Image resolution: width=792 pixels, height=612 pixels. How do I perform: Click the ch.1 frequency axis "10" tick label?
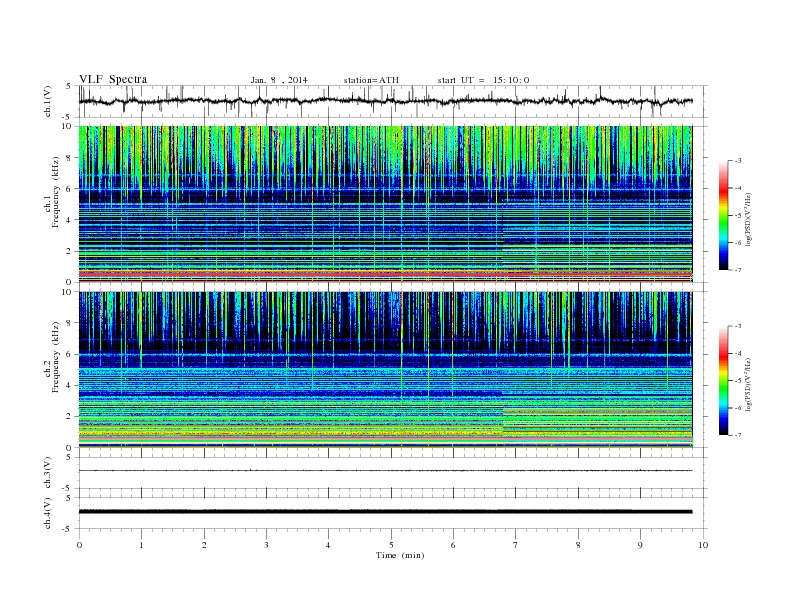[68, 126]
